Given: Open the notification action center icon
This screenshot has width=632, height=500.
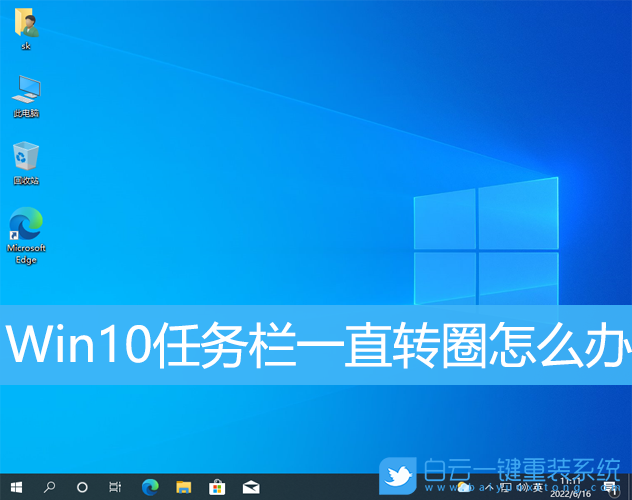Looking at the screenshot, I should click(x=610, y=488).
